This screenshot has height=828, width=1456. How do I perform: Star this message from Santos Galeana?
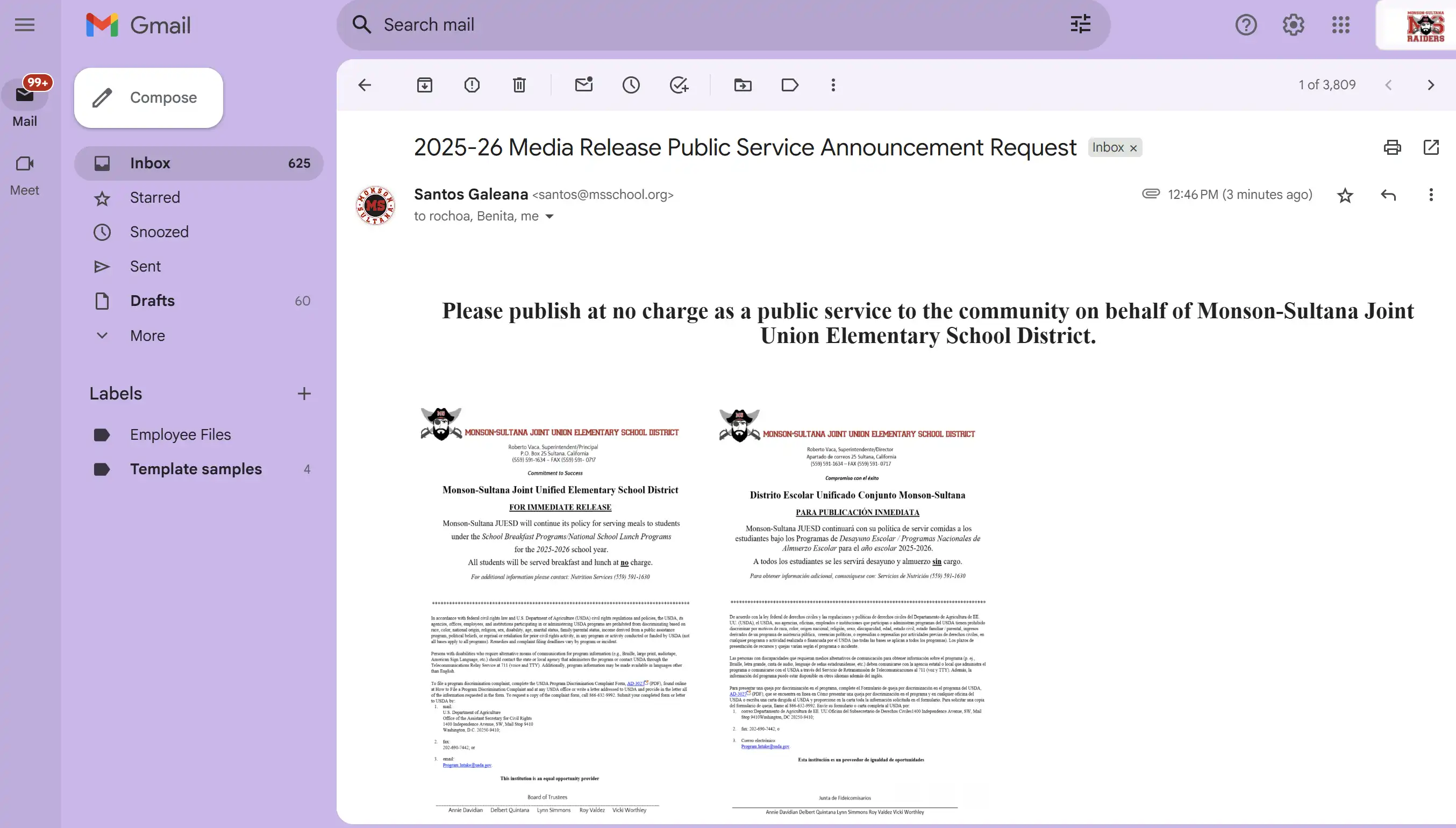(1345, 196)
